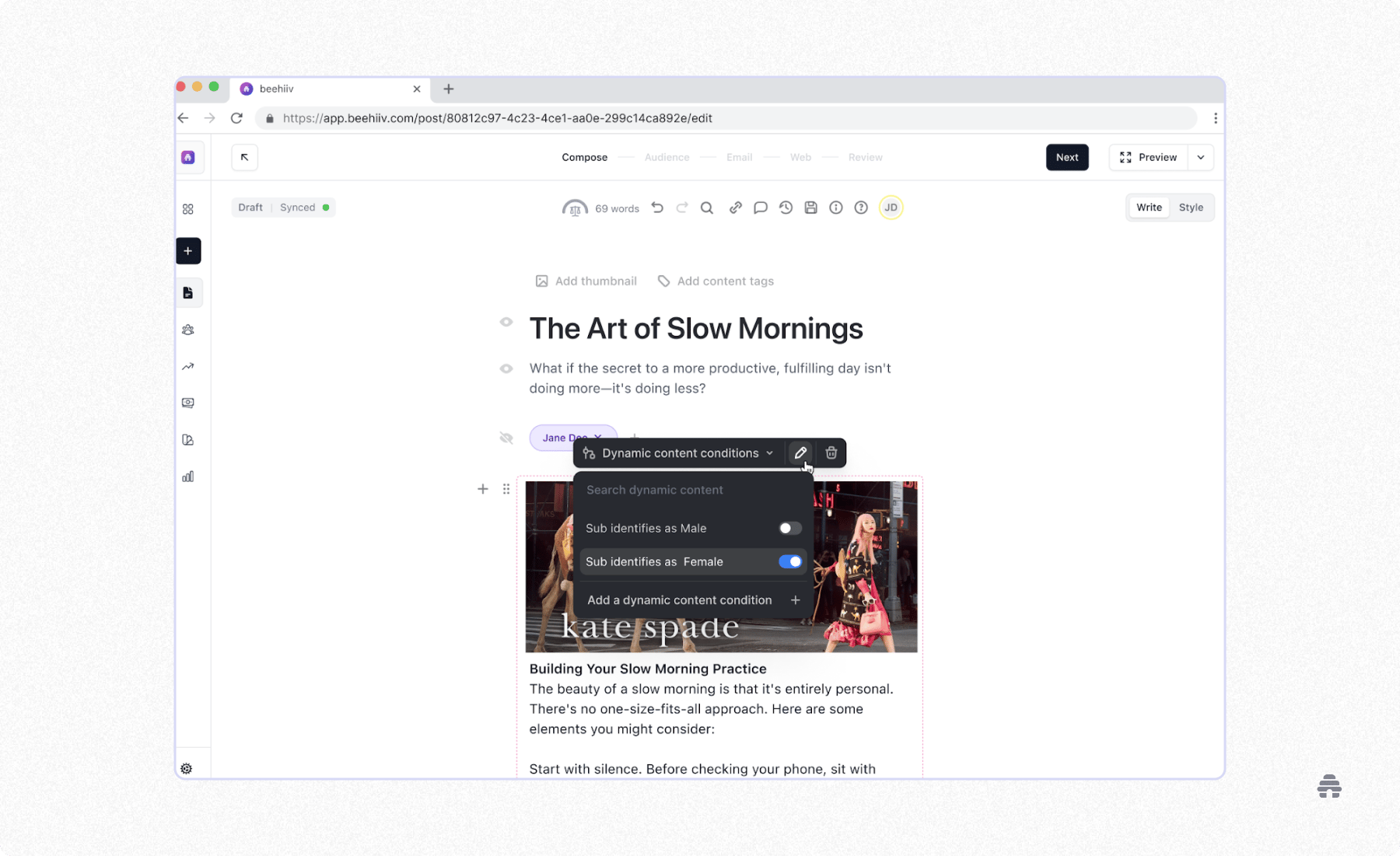Click the black plus create button in sidebar
Screen dimensions: 1400x856
pyautogui.click(x=188, y=251)
